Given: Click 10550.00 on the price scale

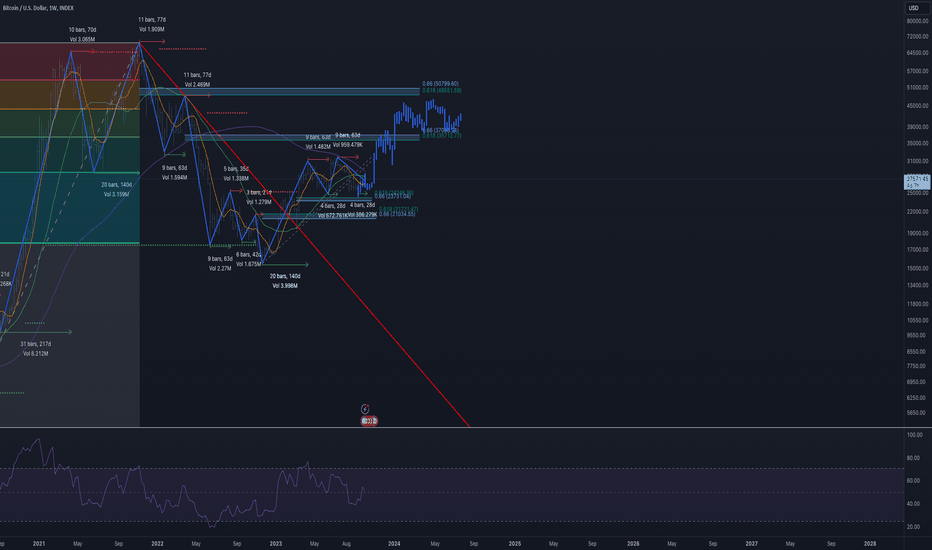Looking at the screenshot, I should coord(917,320).
